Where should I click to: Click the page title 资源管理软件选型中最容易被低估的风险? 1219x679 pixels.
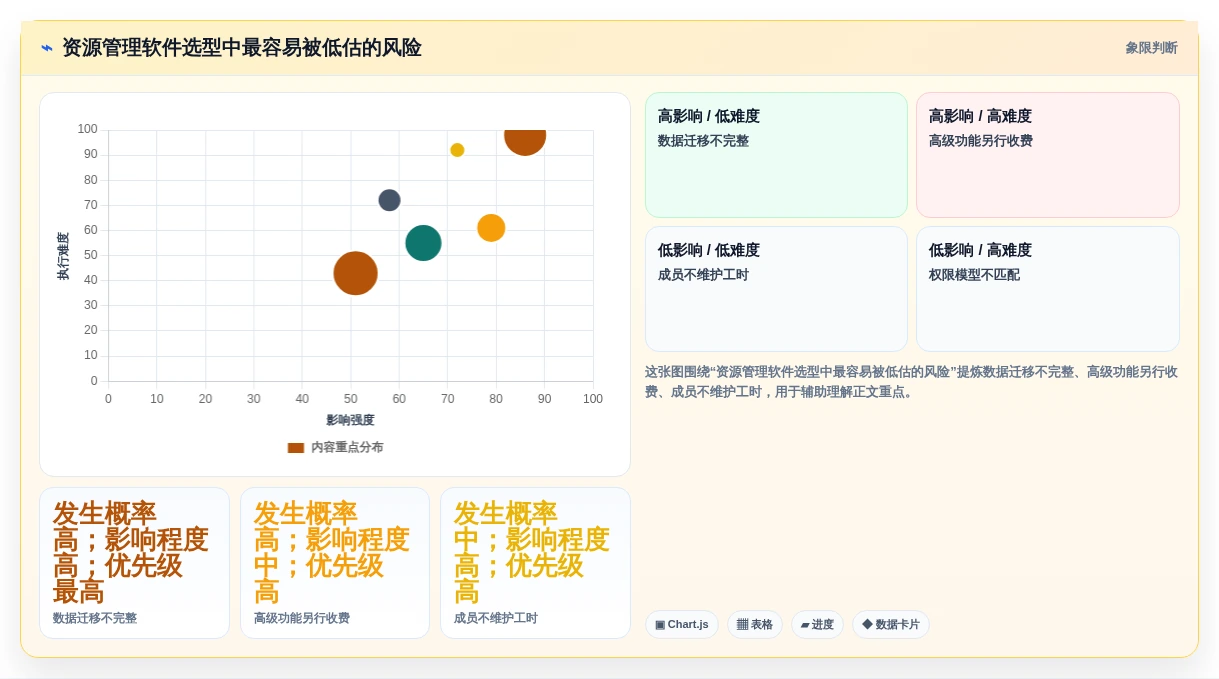[x=242, y=48]
